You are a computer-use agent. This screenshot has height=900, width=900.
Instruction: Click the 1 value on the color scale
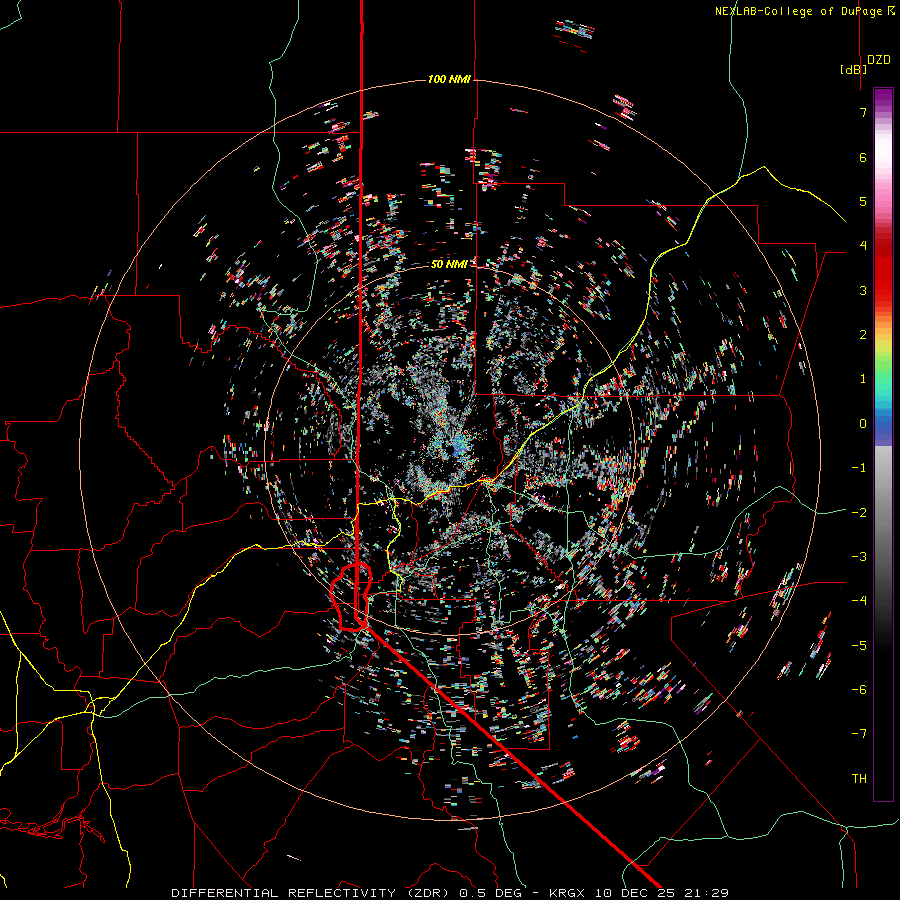point(863,379)
